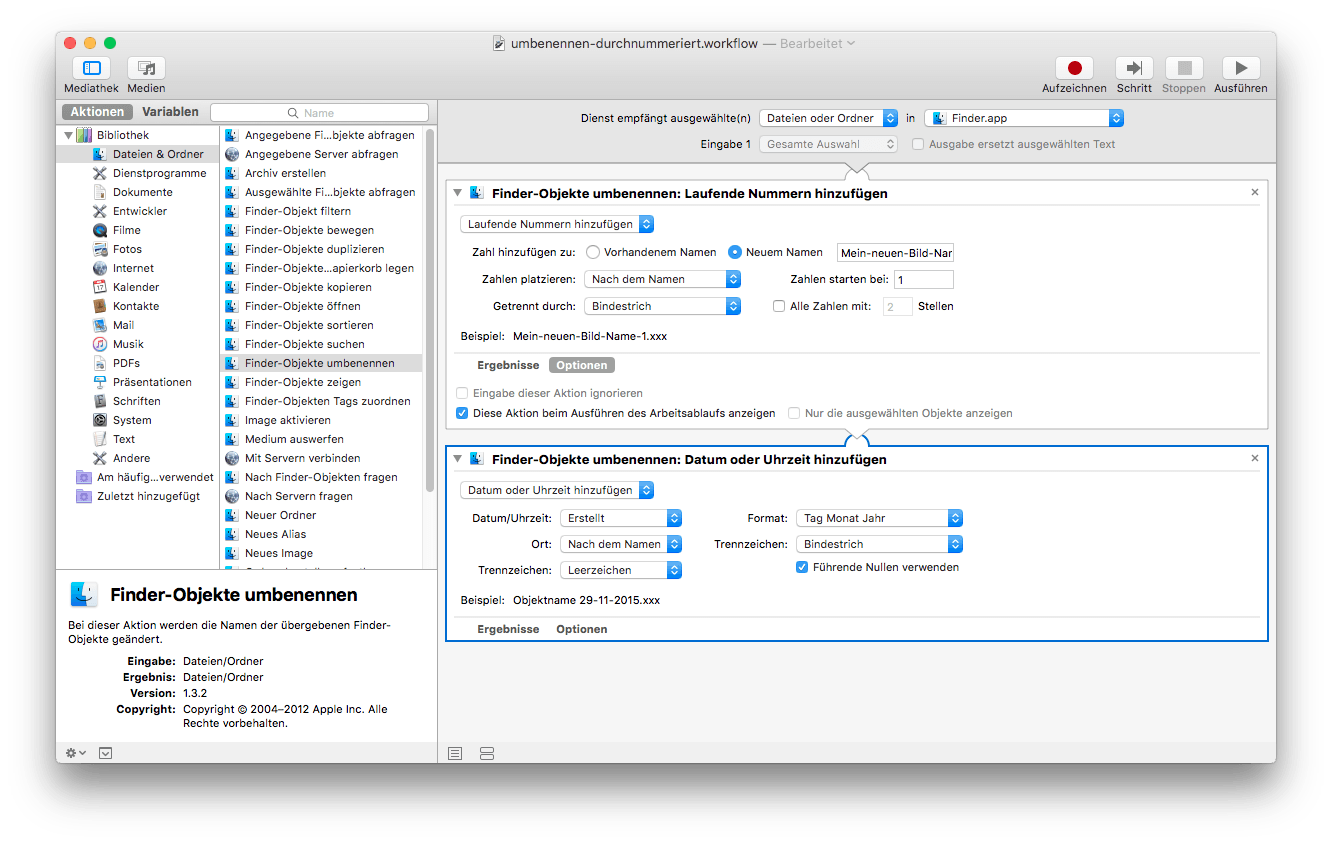The width and height of the screenshot is (1332, 843).
Task: Toggle Führende Nullen verwenden checkbox
Action: (x=802, y=567)
